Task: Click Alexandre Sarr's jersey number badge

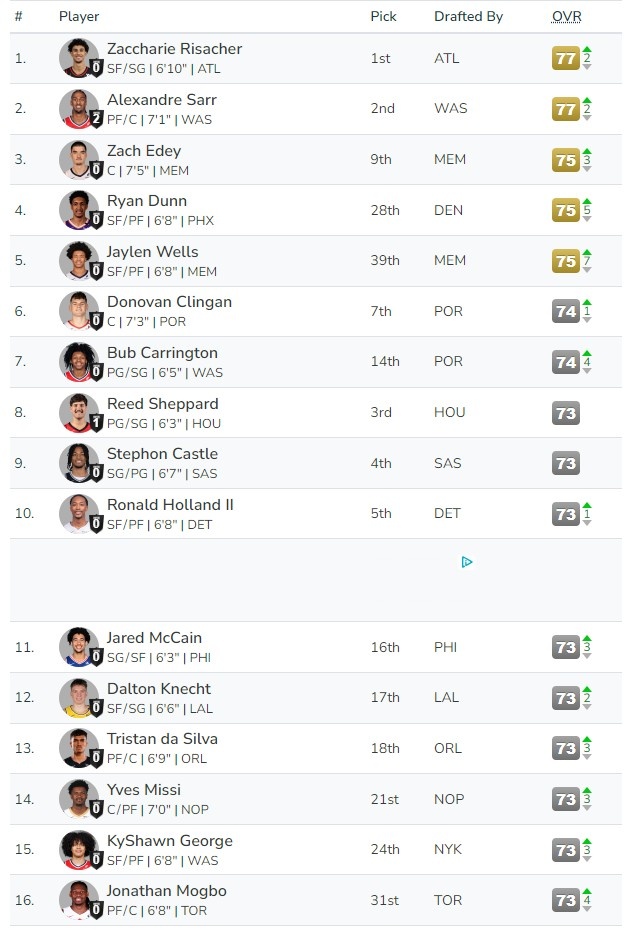Action: point(96,119)
